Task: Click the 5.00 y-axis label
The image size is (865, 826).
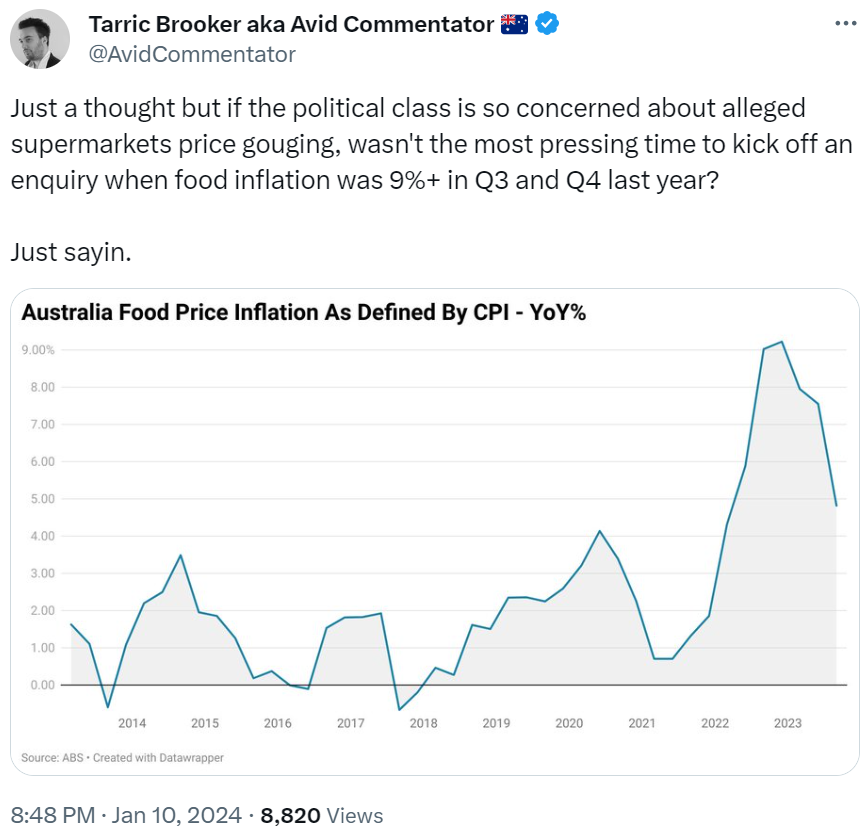Action: tap(41, 499)
